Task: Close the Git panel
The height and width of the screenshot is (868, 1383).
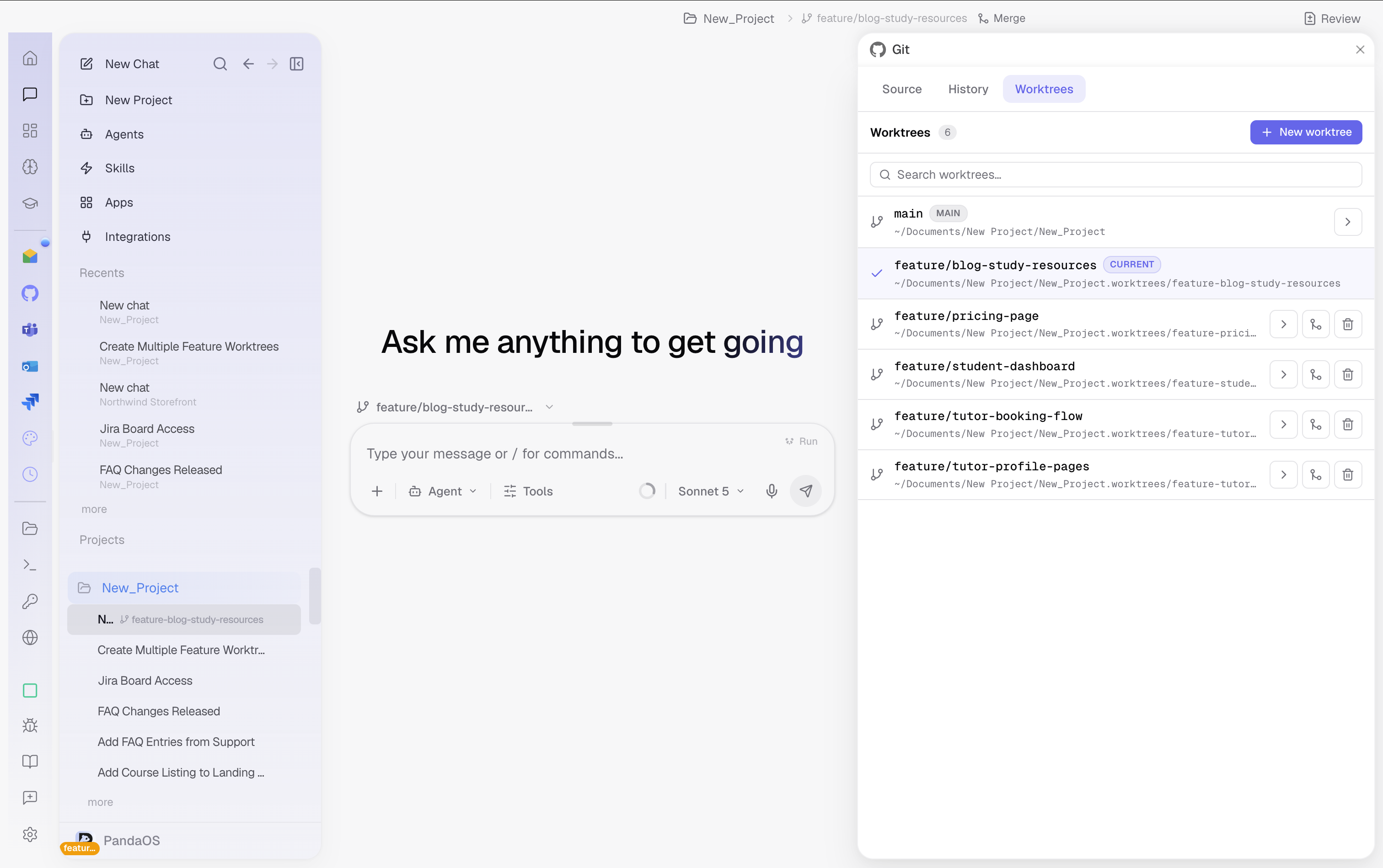Action: [1360, 49]
